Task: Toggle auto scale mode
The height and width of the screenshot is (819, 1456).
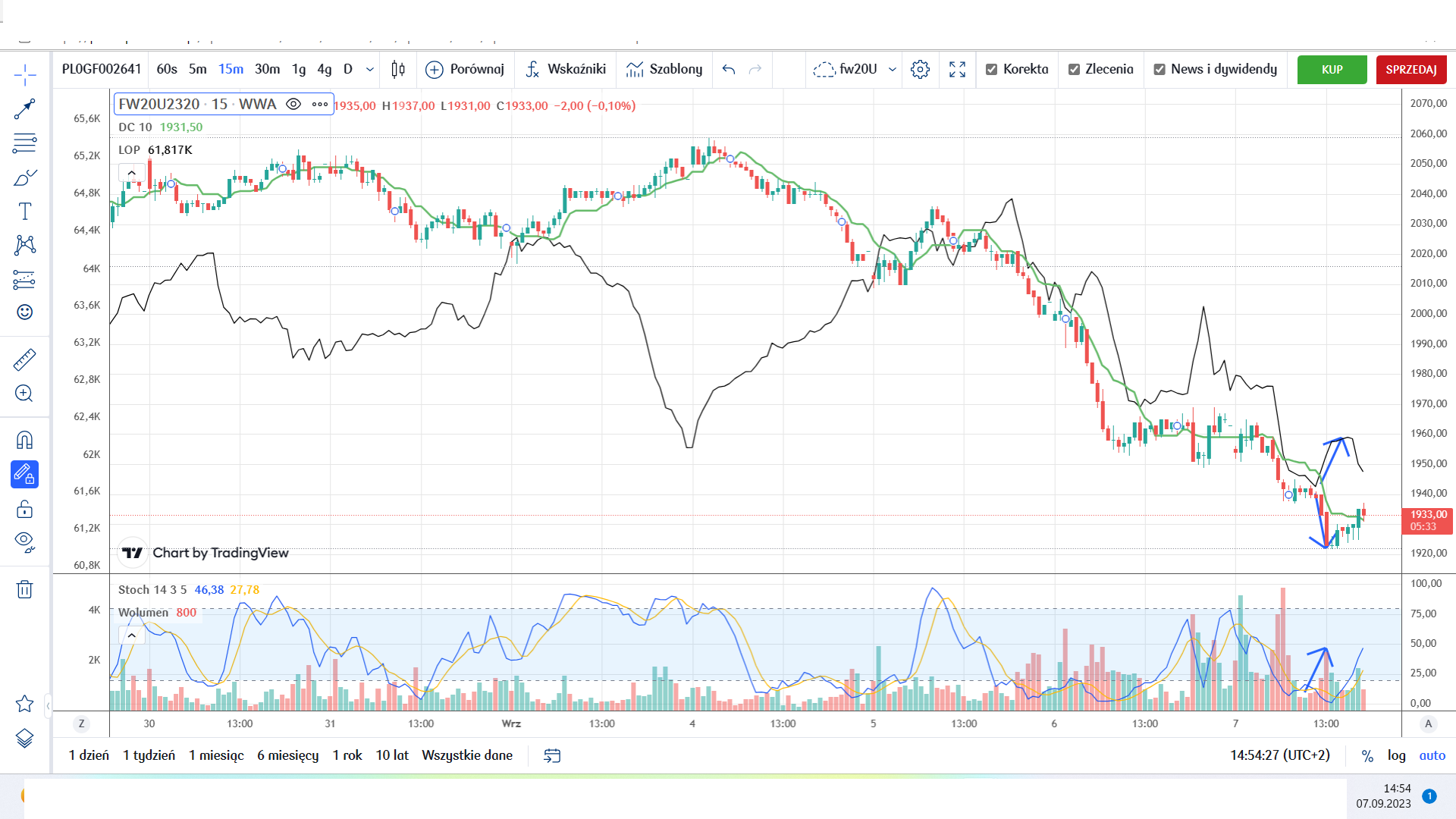Action: [x=1432, y=755]
